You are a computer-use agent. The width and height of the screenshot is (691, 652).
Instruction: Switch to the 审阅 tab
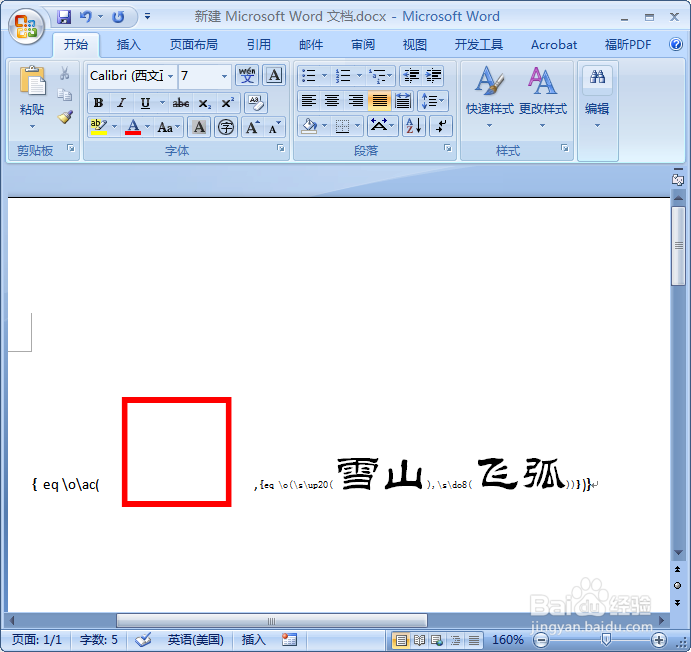[363, 44]
